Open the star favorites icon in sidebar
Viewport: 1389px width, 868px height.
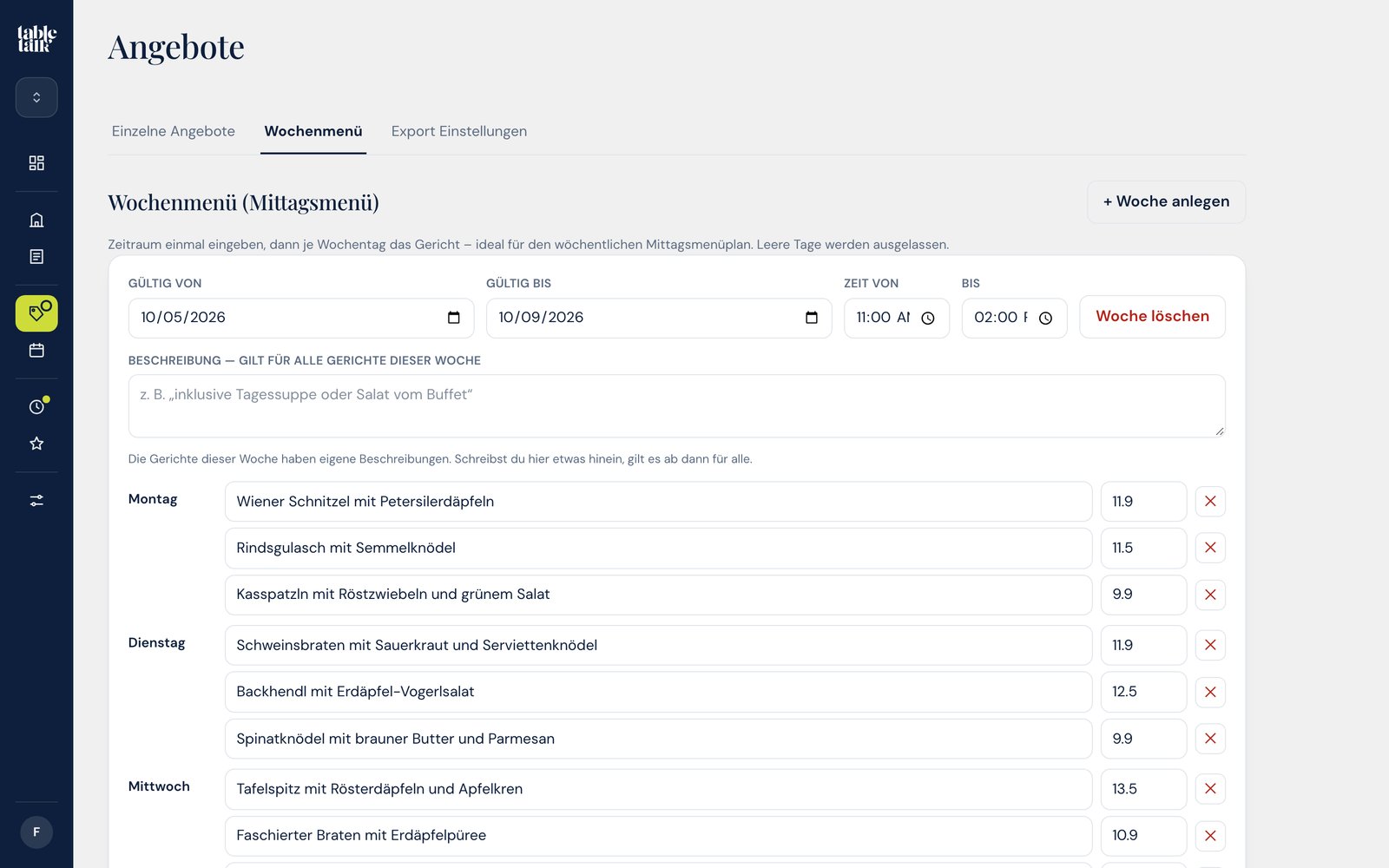coord(36,444)
